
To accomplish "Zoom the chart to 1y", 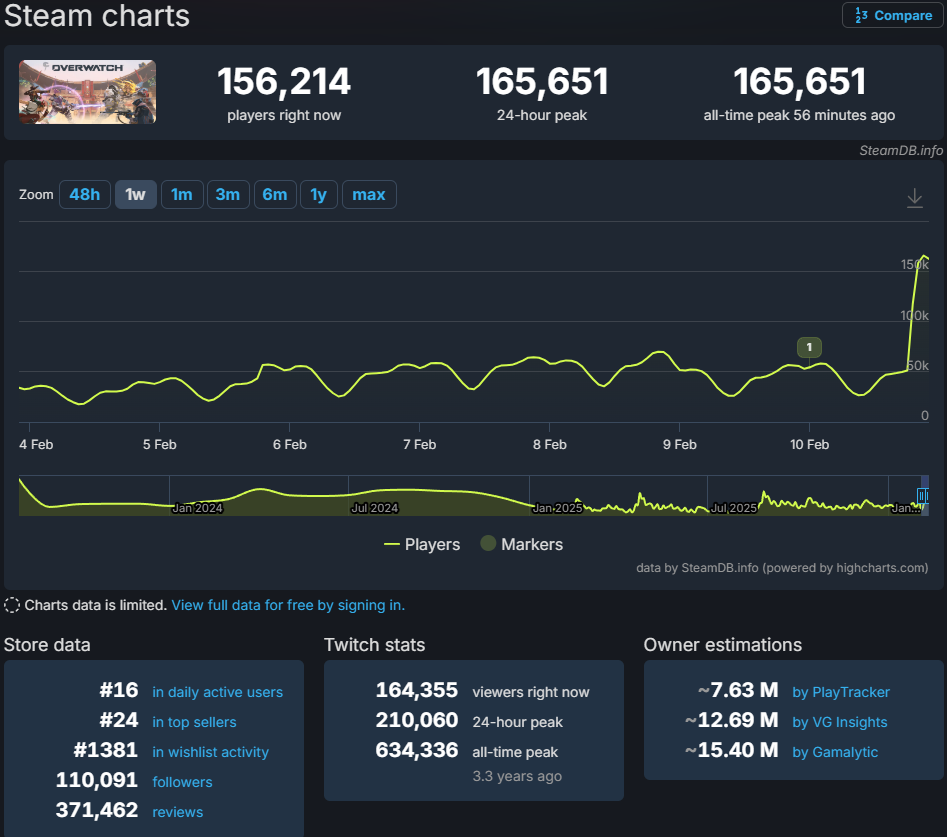I will (318, 194).
